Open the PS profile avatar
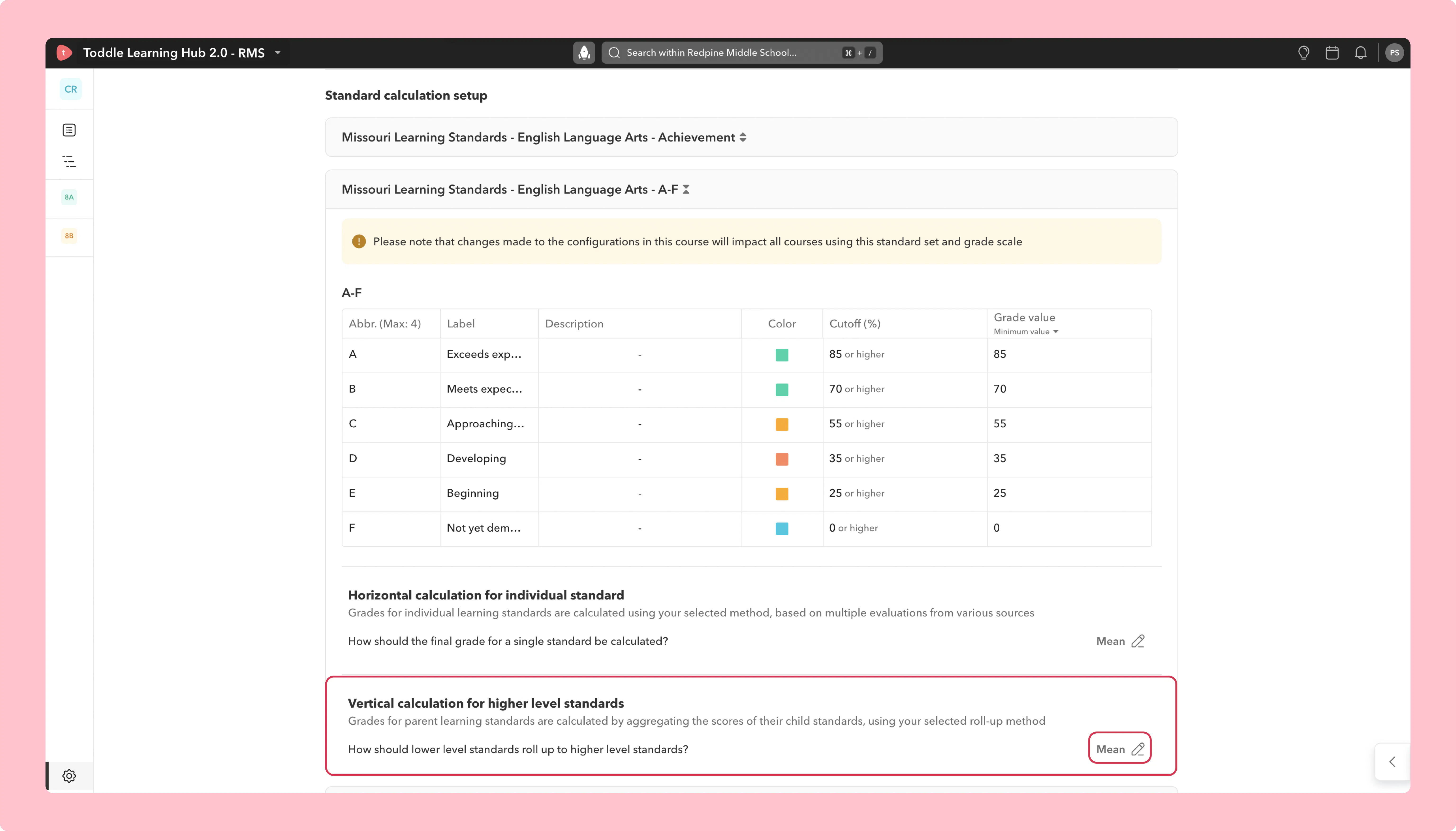 (1394, 53)
